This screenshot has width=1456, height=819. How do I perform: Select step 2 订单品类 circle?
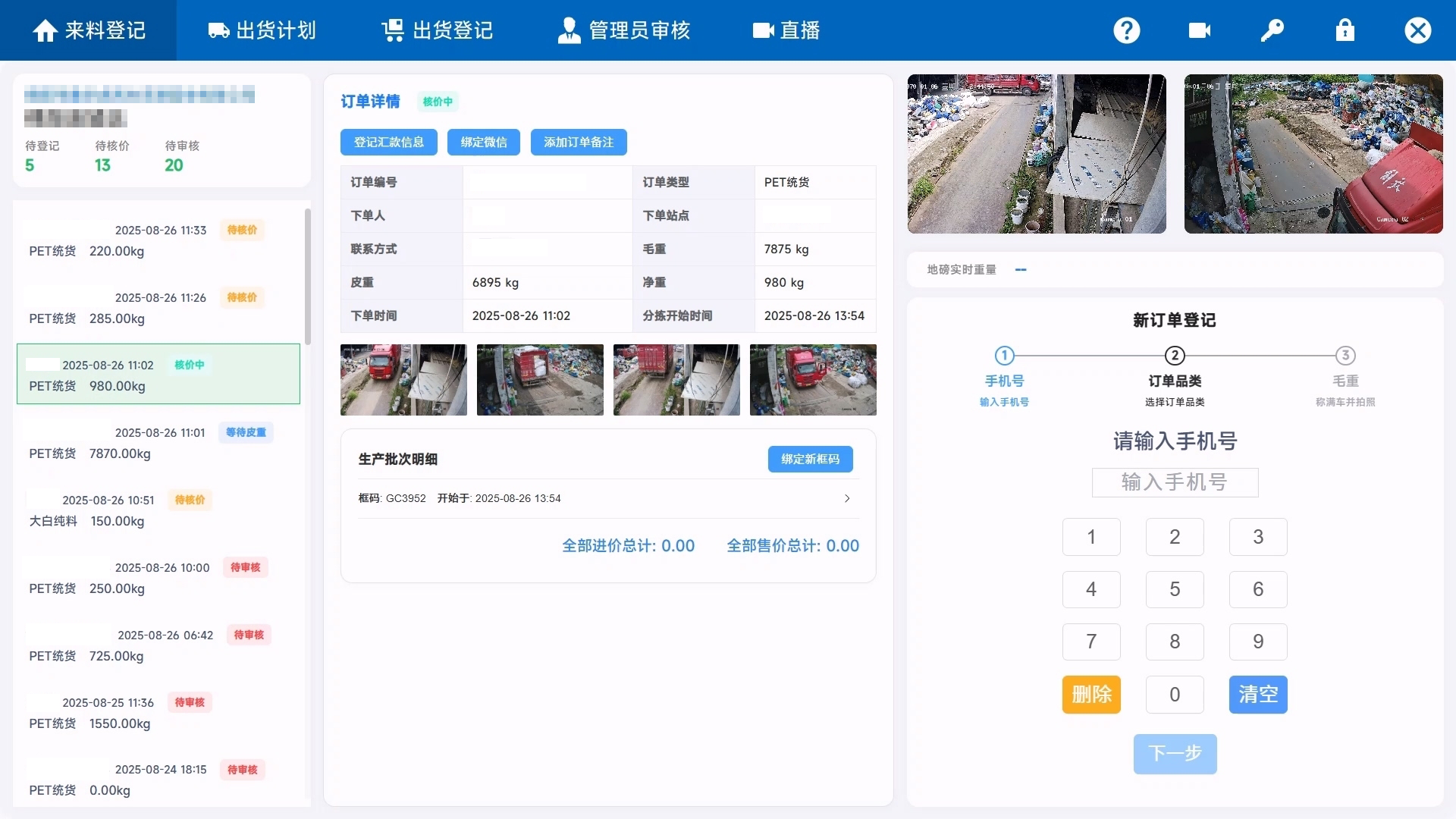click(1175, 355)
